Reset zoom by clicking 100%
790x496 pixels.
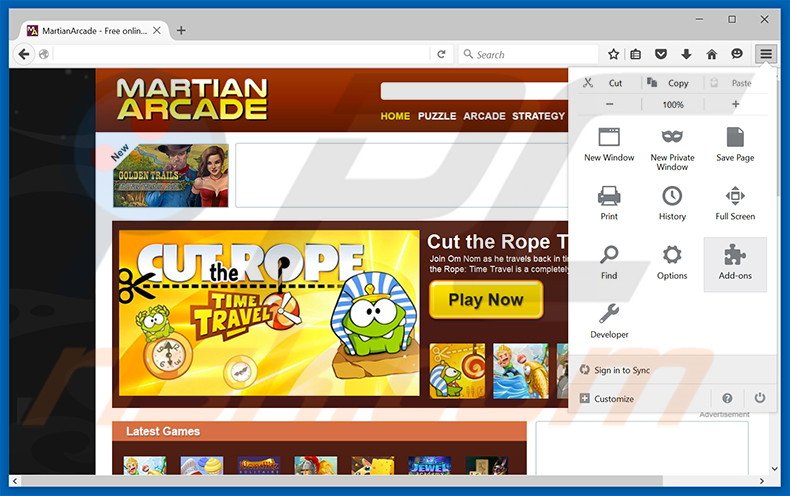pyautogui.click(x=673, y=104)
